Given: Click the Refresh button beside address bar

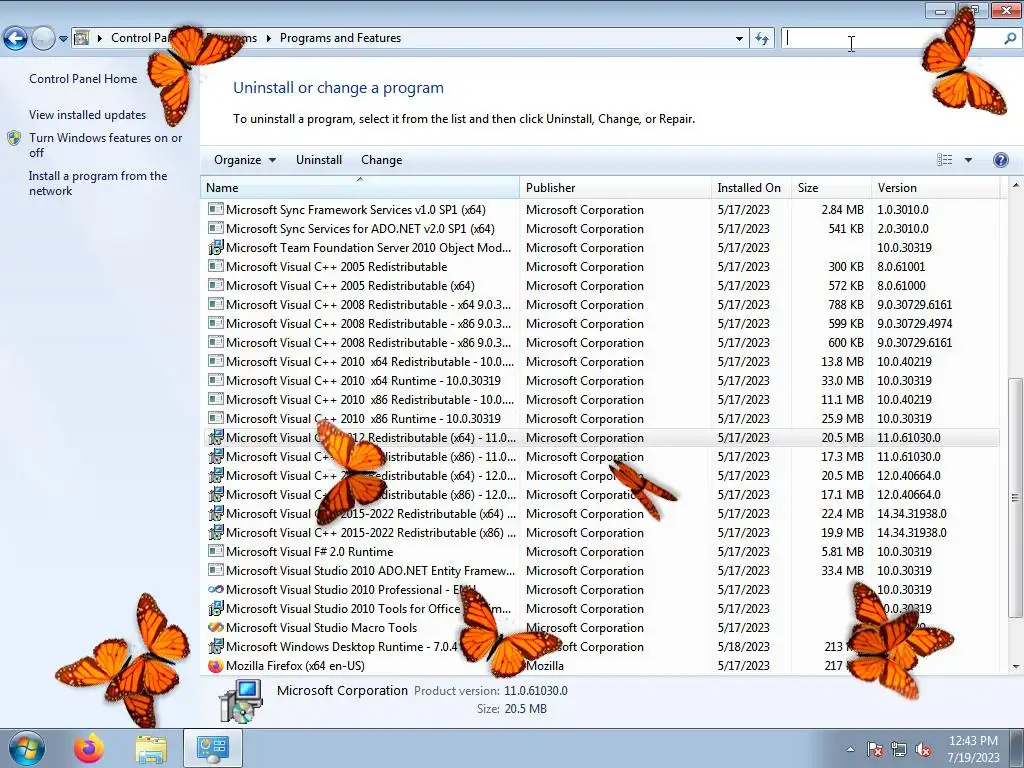Looking at the screenshot, I should 761,39.
